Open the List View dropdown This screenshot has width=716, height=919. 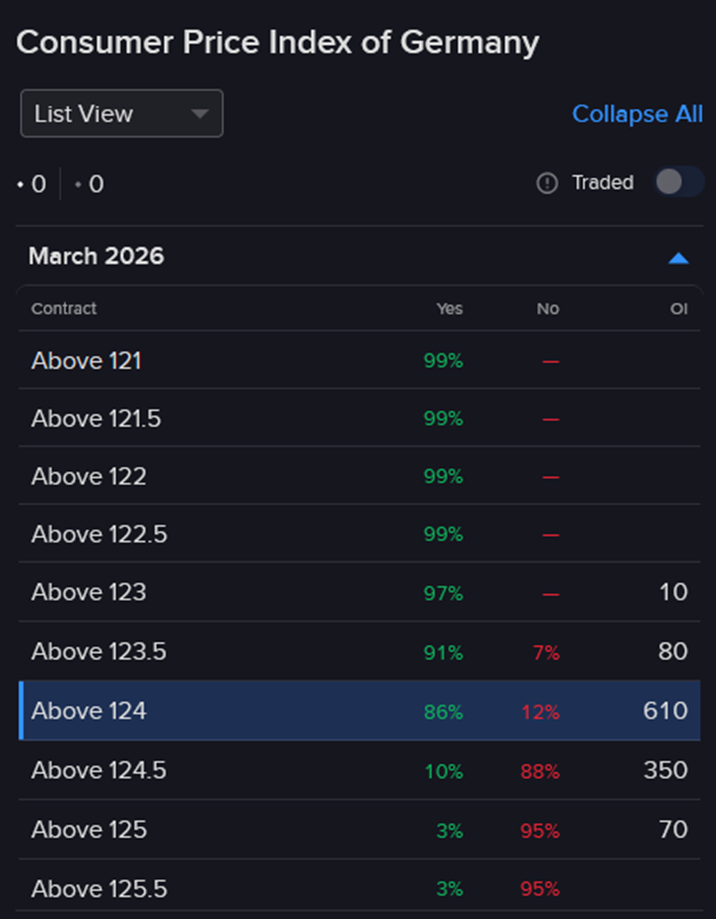122,114
